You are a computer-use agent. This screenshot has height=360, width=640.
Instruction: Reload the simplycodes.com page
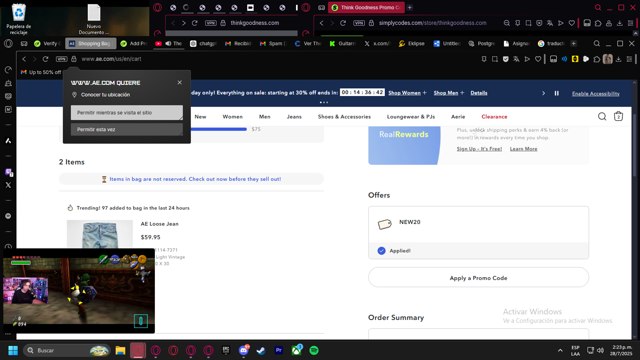(343, 23)
